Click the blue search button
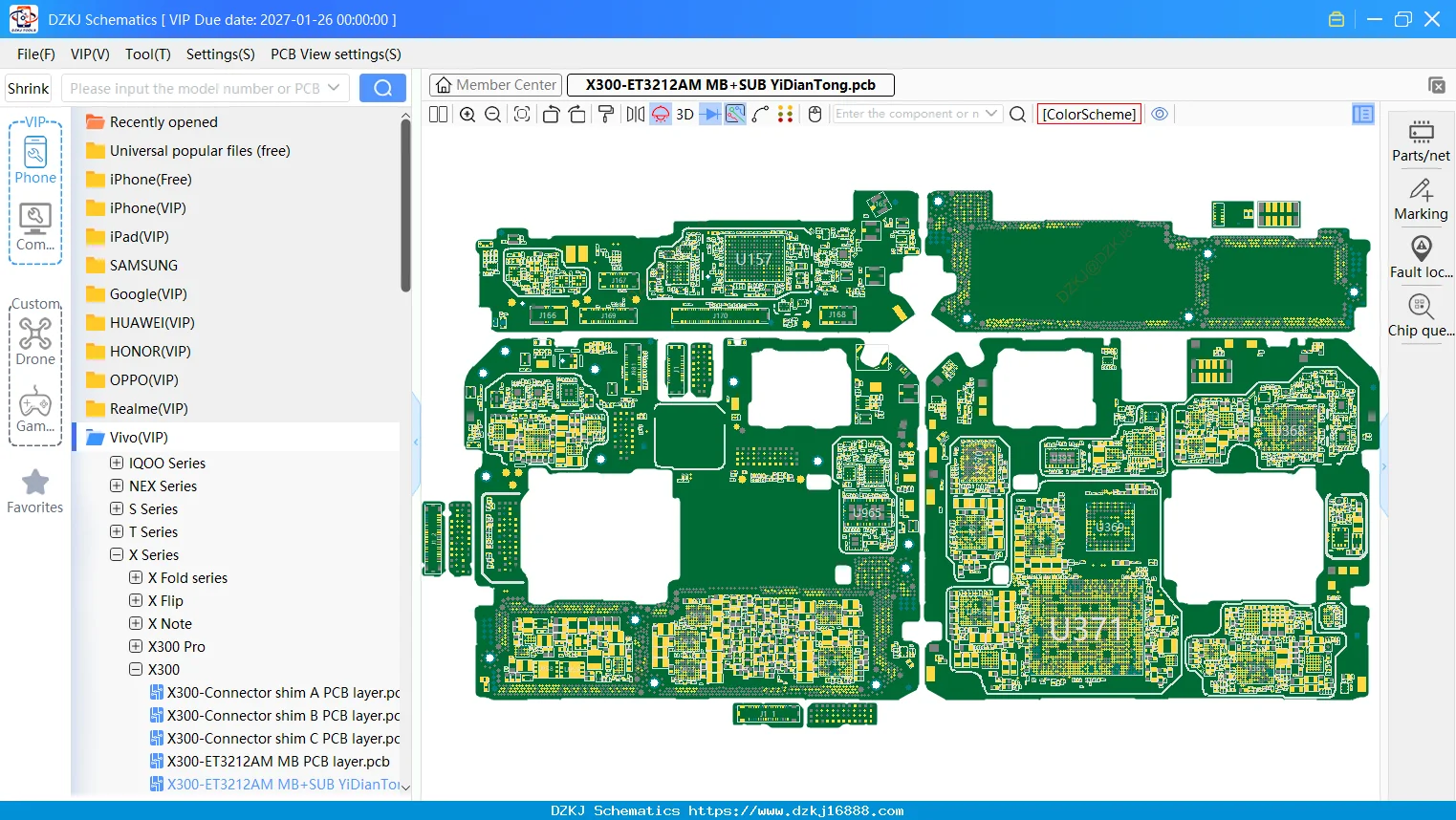The image size is (1456, 820). 382,88
